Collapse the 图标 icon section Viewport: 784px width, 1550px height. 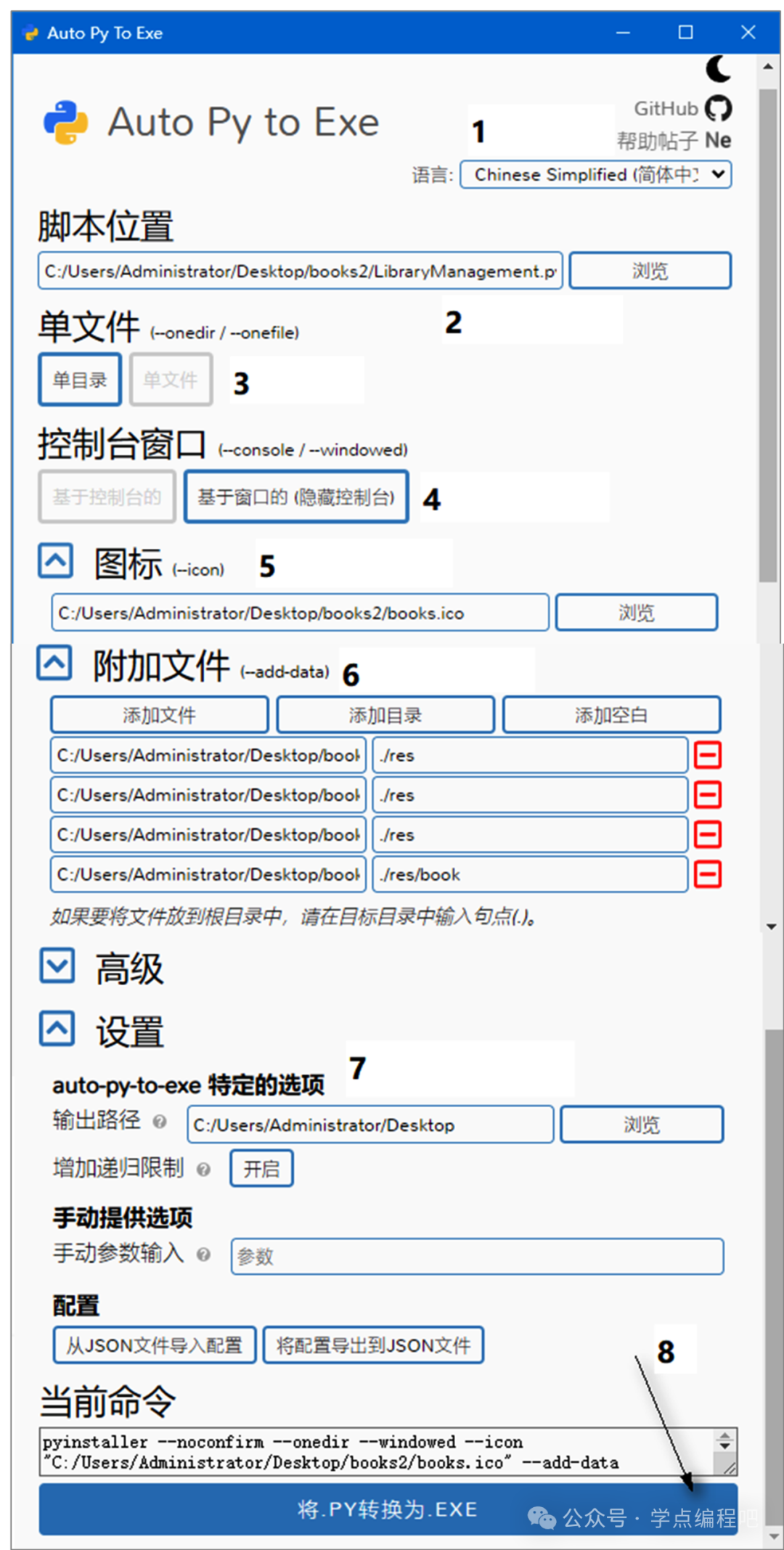(x=56, y=561)
